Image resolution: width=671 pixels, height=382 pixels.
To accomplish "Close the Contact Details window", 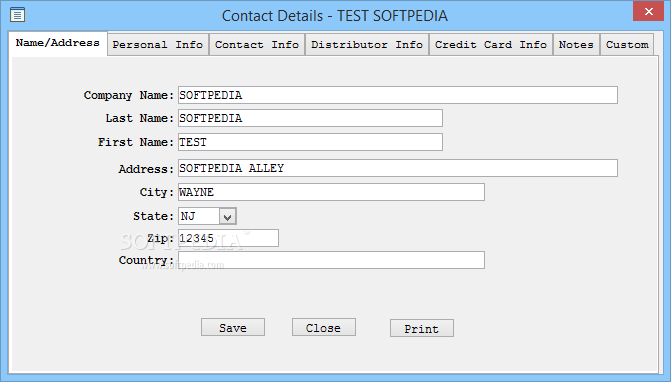I will (x=648, y=12).
